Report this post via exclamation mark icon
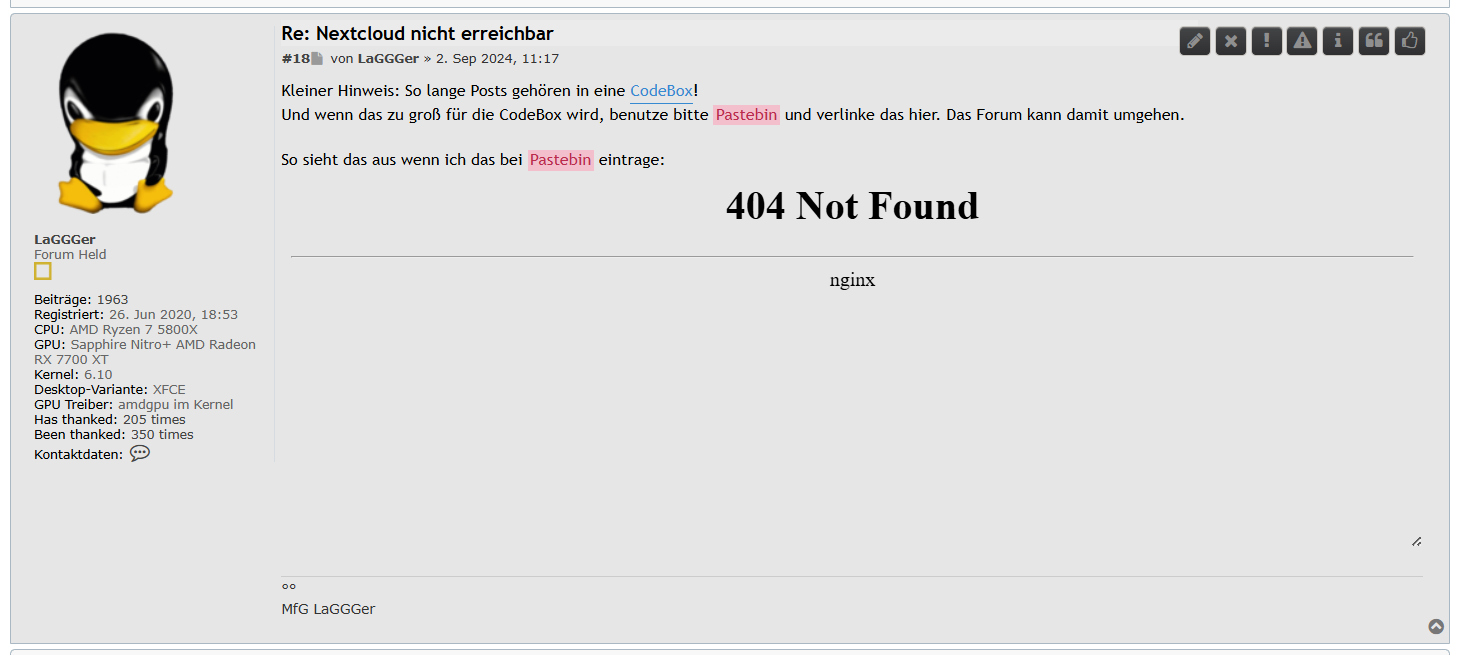 pos(1266,41)
